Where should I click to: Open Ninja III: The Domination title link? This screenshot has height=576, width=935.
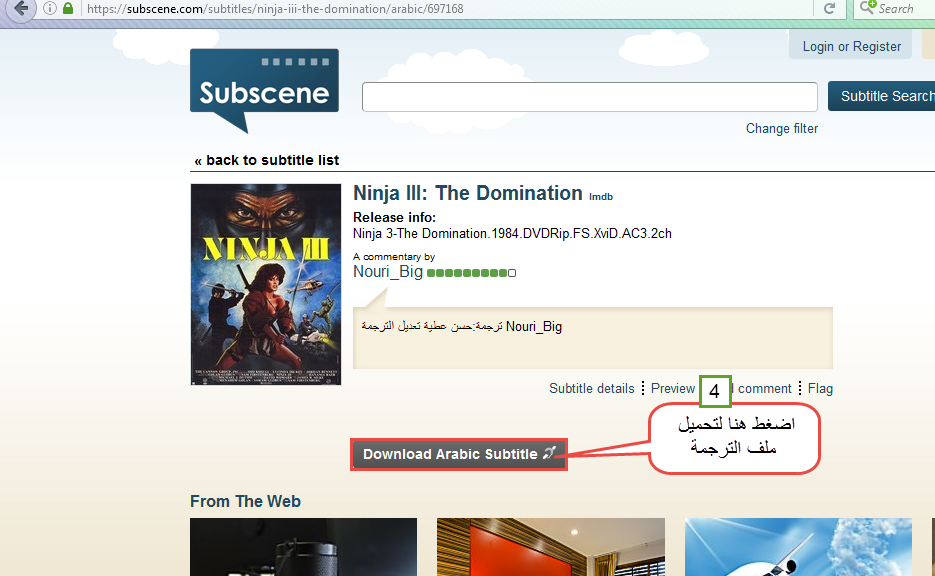tap(468, 193)
